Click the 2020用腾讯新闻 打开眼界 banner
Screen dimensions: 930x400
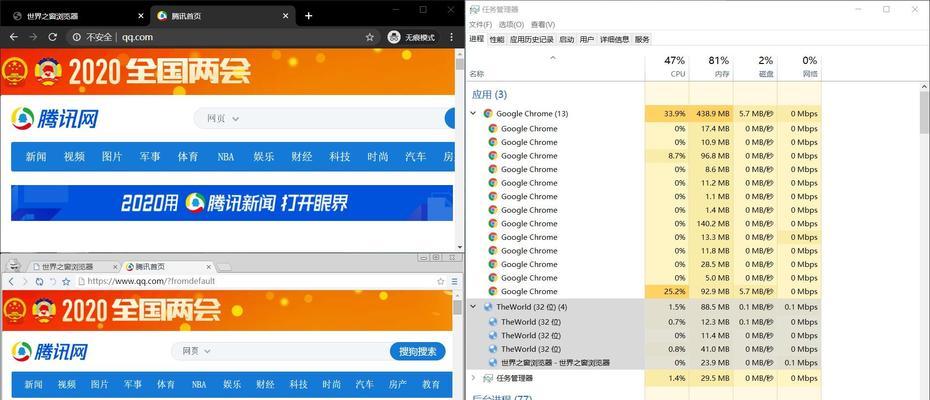[x=232, y=203]
